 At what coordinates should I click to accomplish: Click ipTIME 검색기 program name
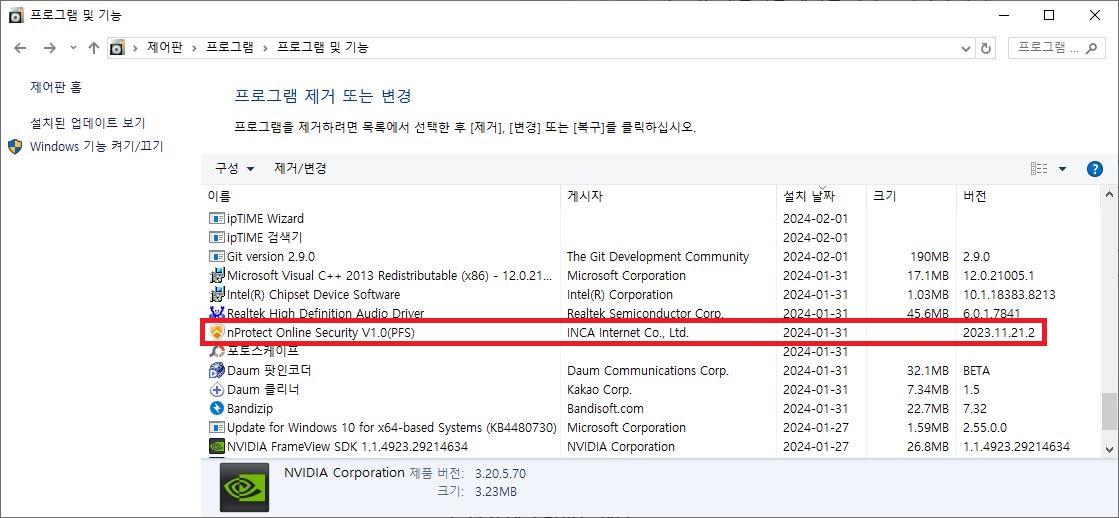[265, 237]
